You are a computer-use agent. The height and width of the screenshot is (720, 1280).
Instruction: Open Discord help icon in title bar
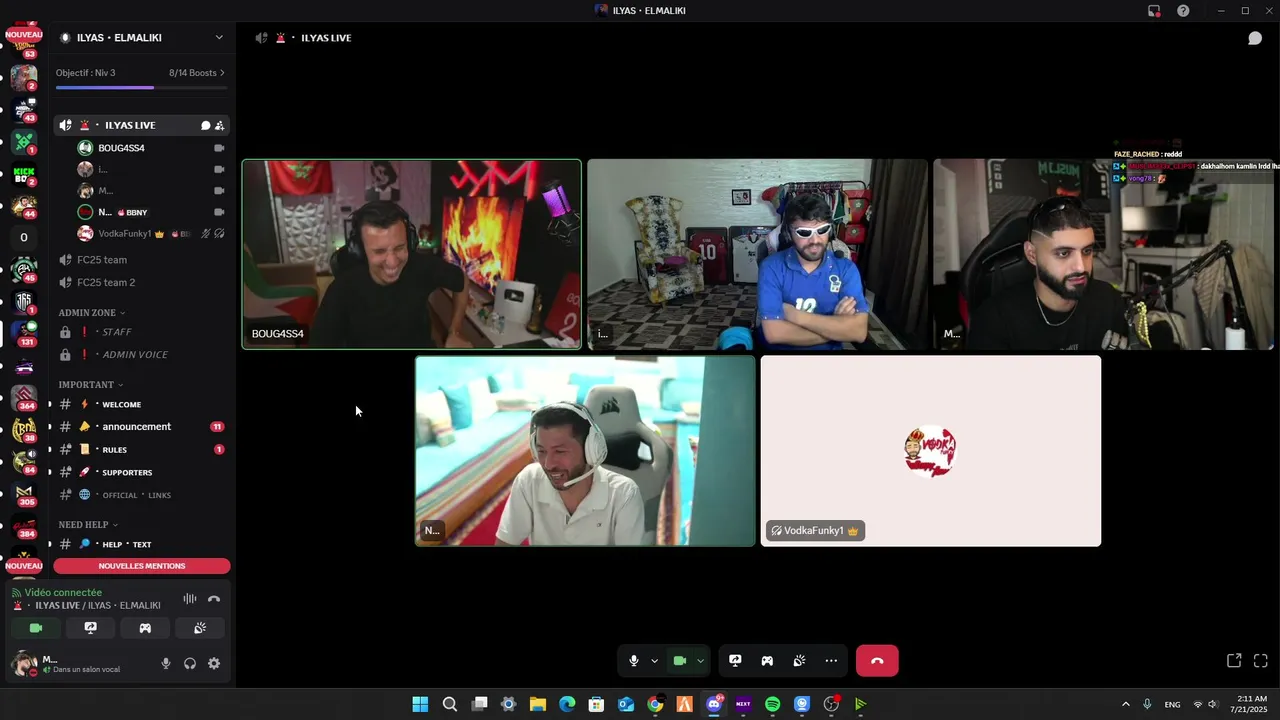(x=1183, y=11)
